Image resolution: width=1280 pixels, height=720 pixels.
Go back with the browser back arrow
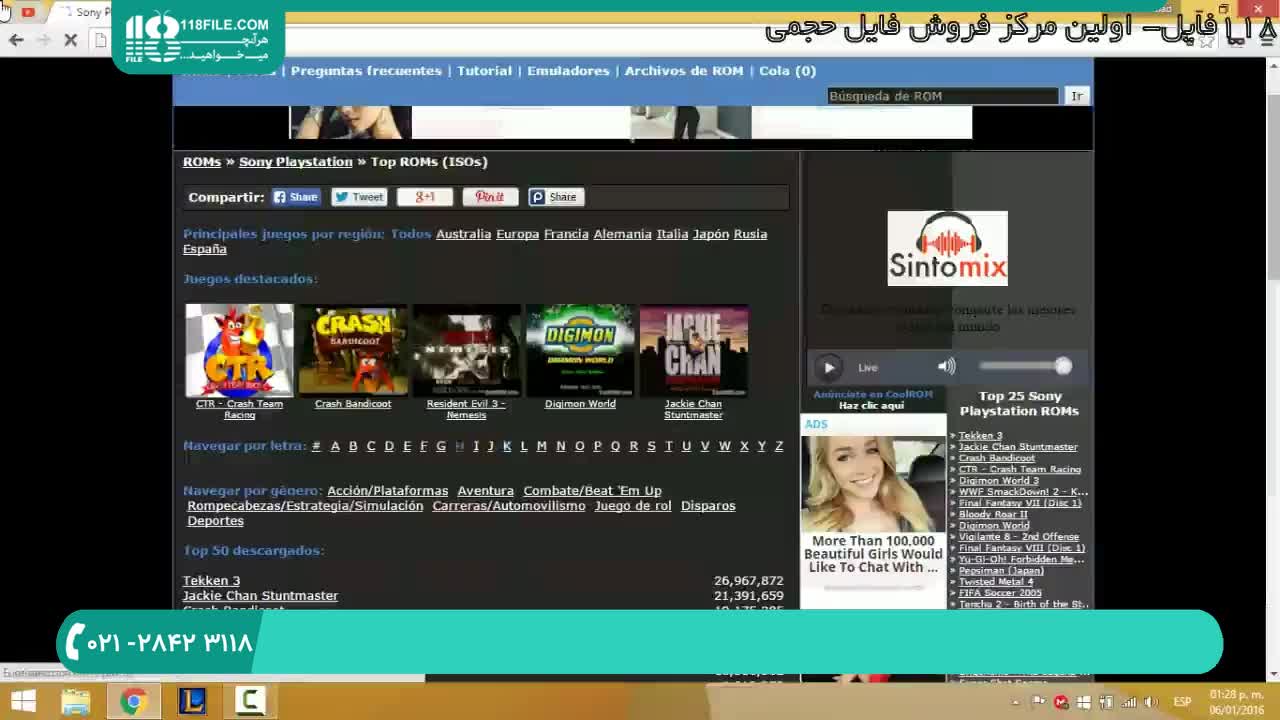point(16,40)
